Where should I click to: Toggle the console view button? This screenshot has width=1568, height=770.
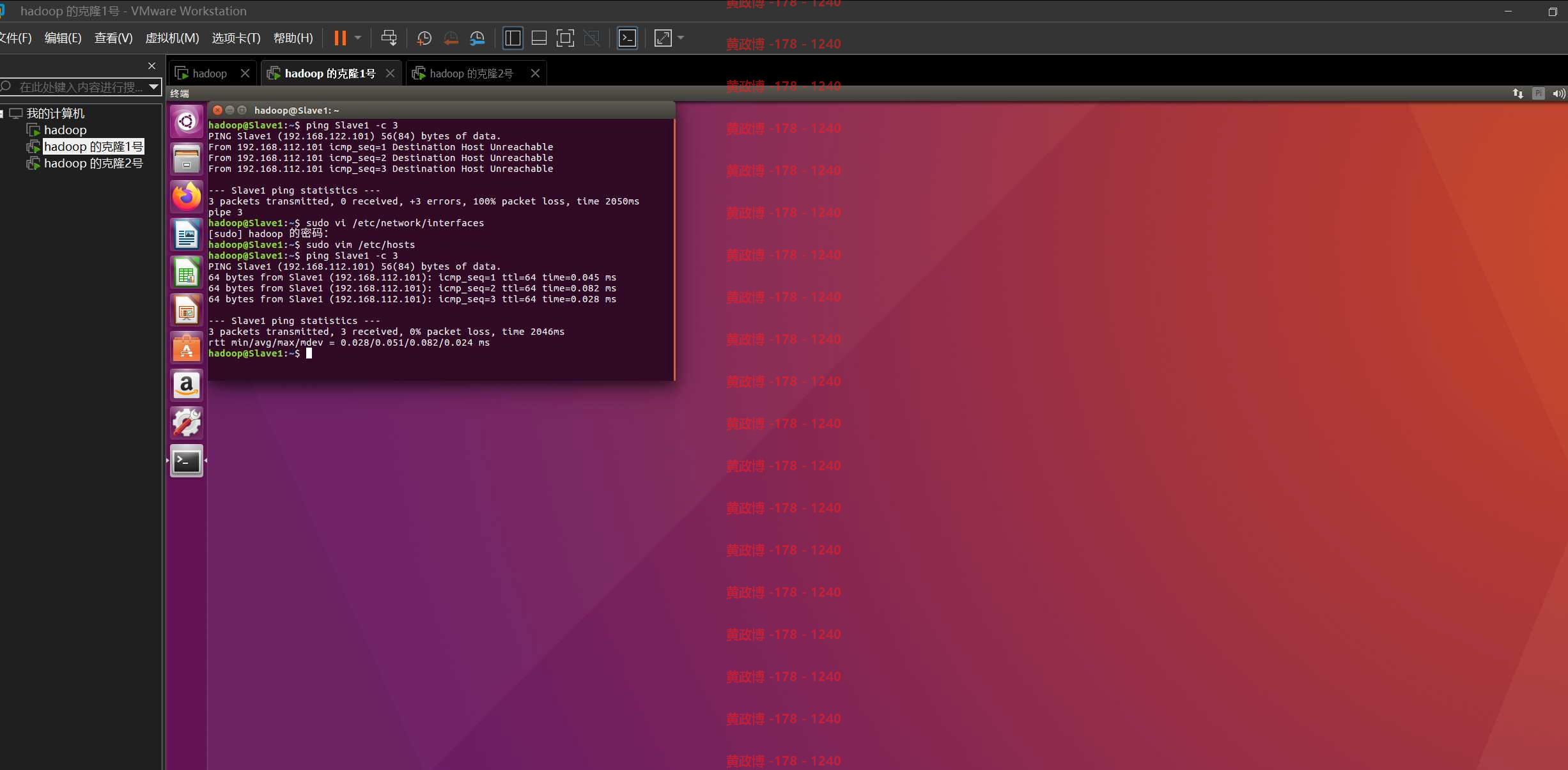(627, 38)
